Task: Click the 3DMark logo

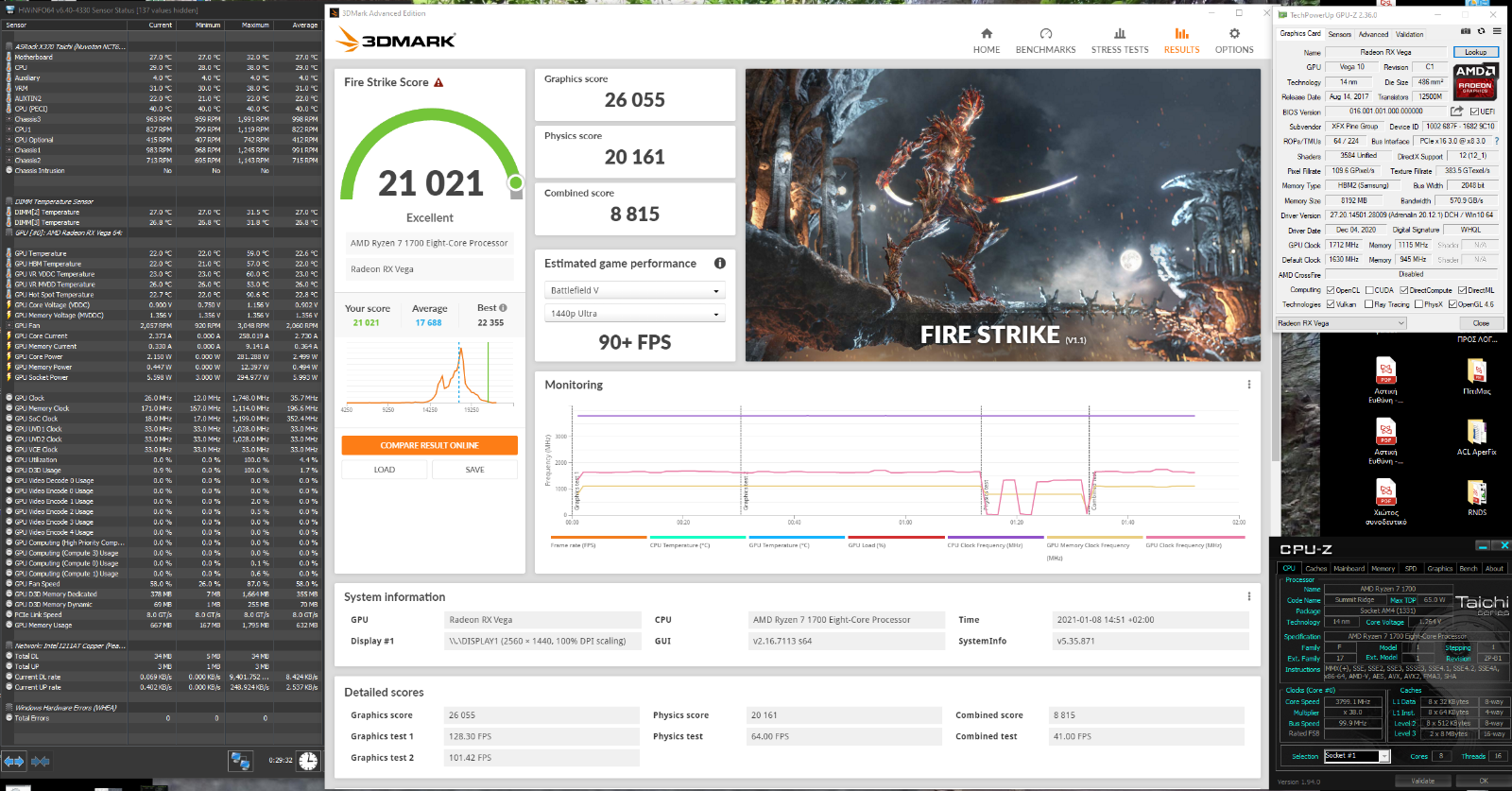Action: click(397, 40)
